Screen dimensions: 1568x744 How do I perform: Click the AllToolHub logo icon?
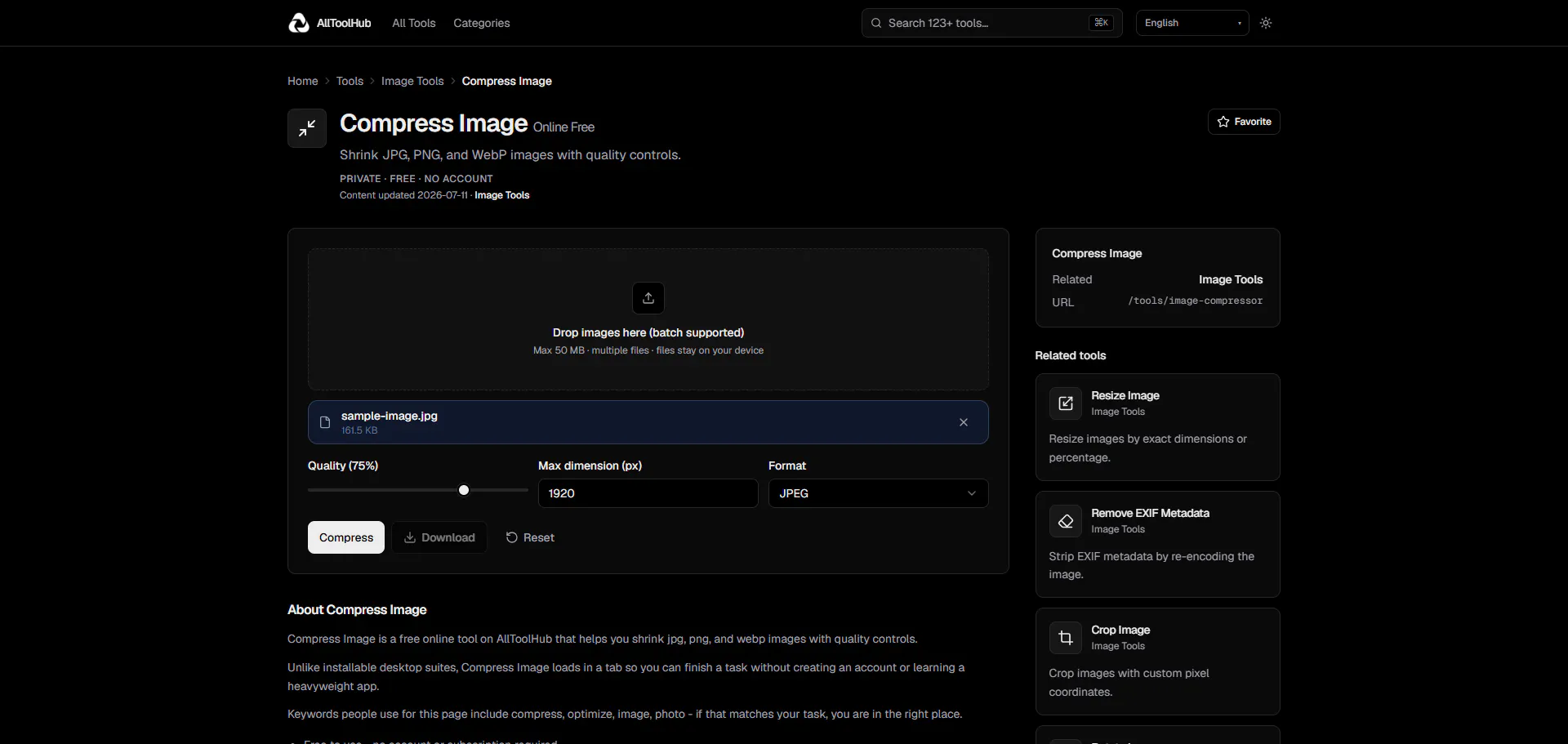click(299, 23)
